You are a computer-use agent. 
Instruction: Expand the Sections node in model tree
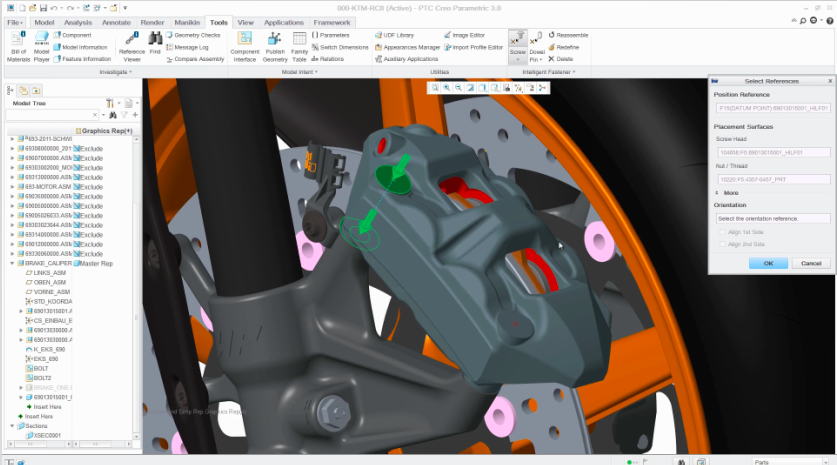12,425
